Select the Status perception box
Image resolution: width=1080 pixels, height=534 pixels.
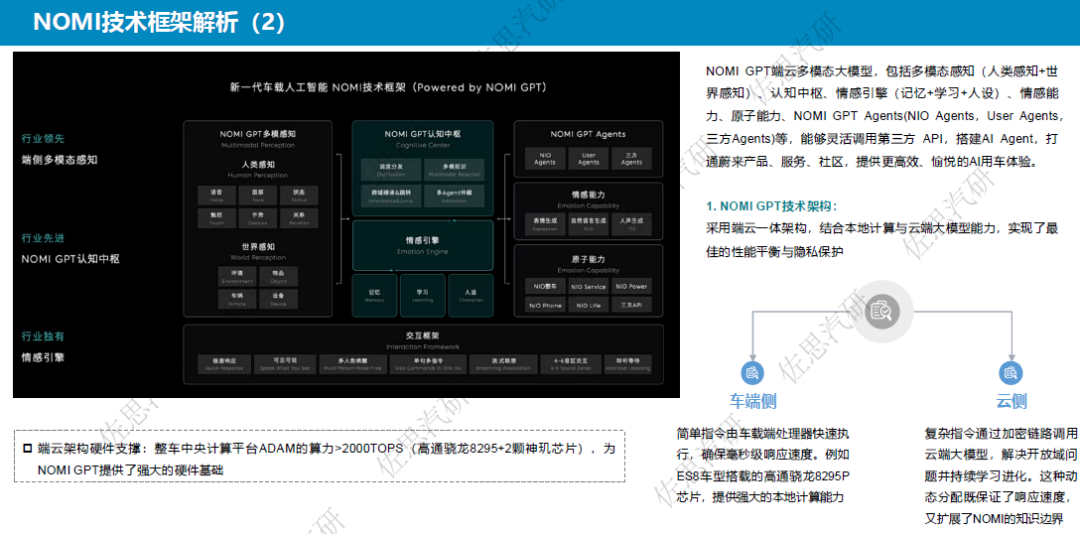coord(299,195)
